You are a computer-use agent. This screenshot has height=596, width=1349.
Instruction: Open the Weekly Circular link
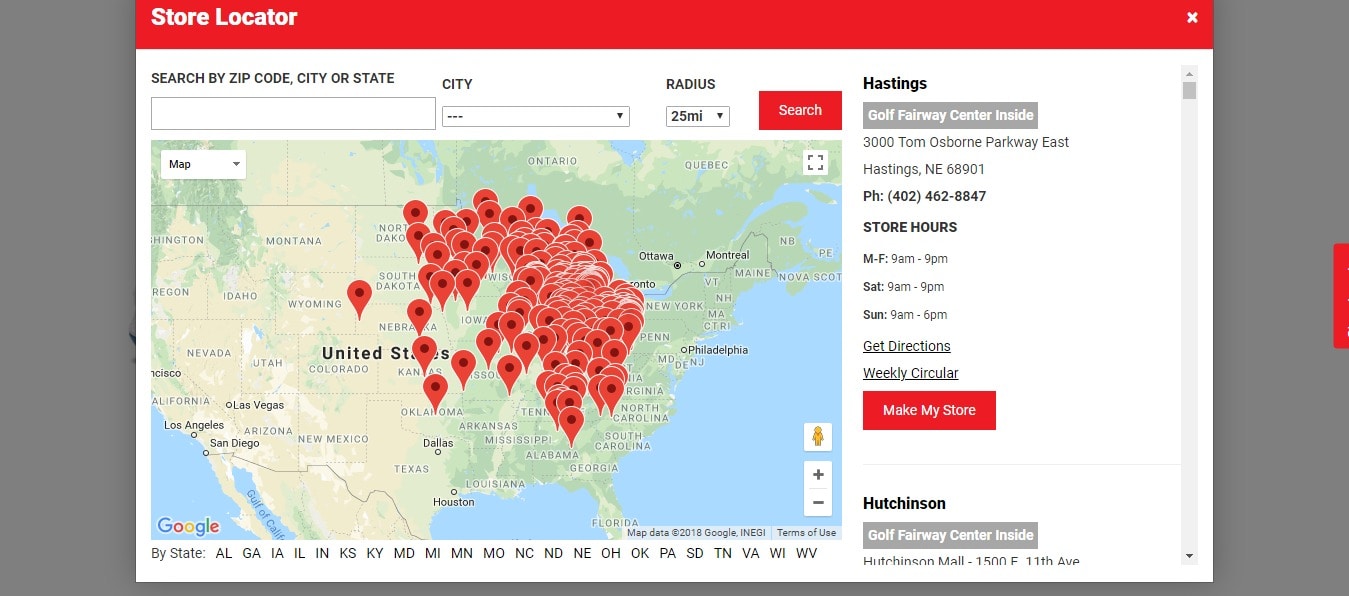[911, 373]
